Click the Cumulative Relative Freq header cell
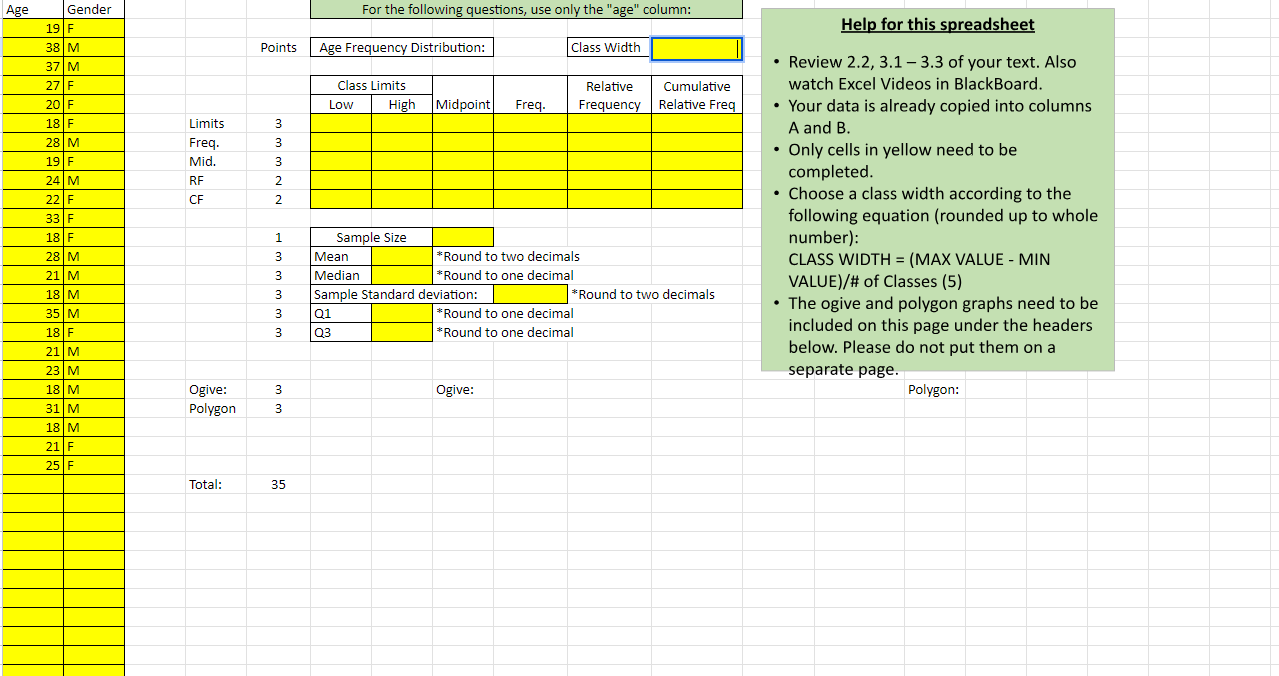 (696, 95)
